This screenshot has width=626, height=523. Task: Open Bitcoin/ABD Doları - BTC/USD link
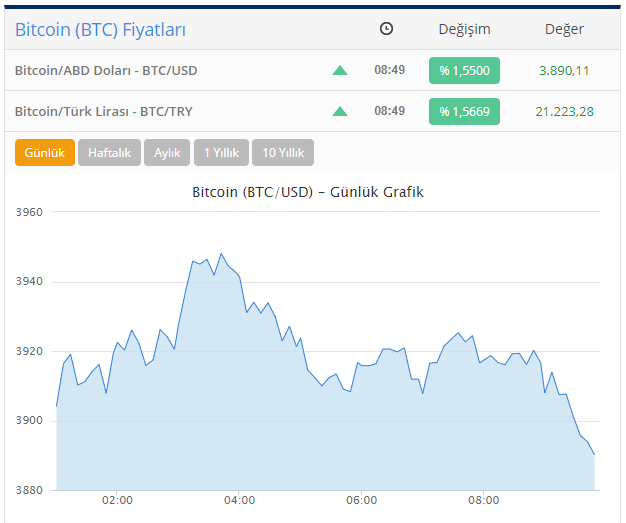pos(106,71)
